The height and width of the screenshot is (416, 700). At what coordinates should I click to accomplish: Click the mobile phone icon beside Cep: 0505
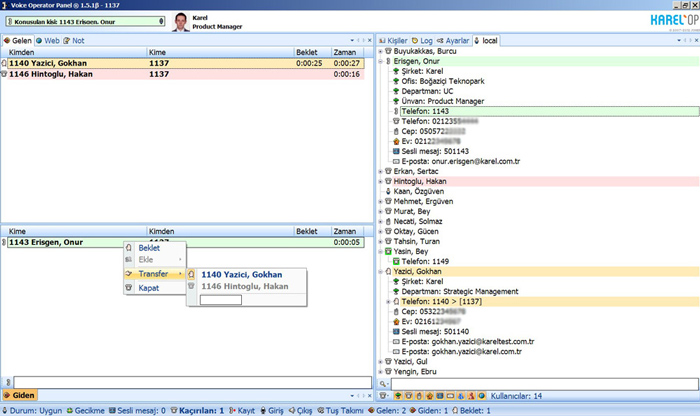point(398,131)
